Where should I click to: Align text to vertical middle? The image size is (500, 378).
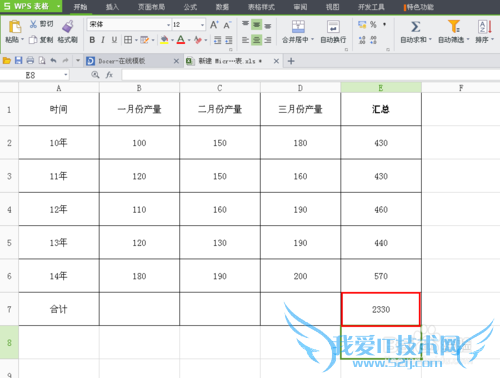click(256, 25)
